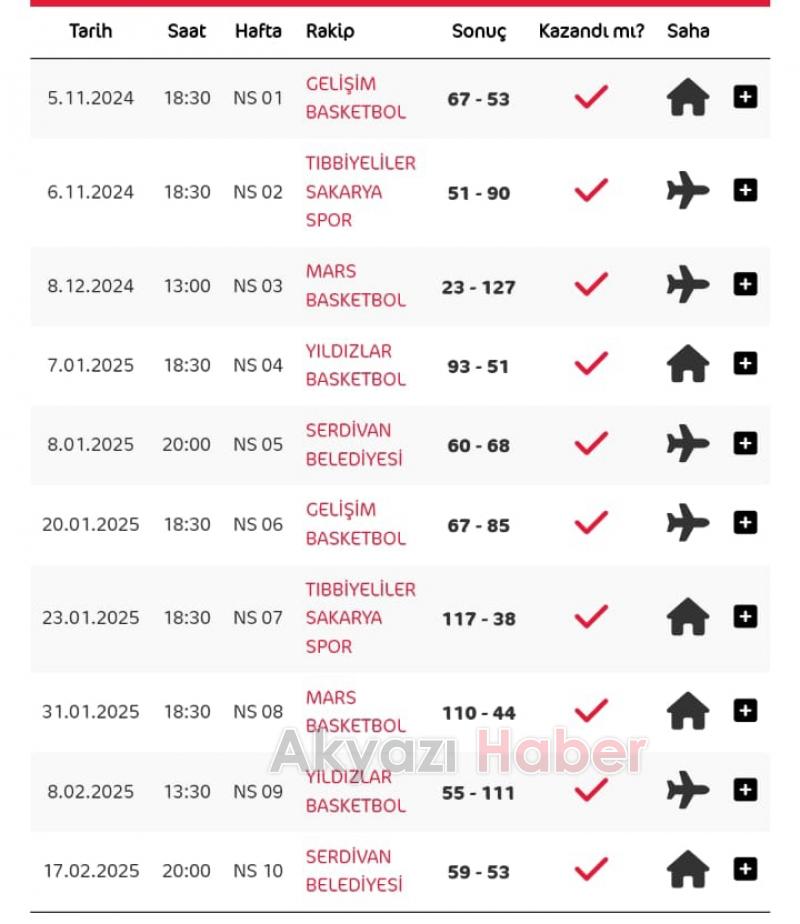Click the airplane icon for 8.01.2025 match
This screenshot has height=924, width=800.
688,444
